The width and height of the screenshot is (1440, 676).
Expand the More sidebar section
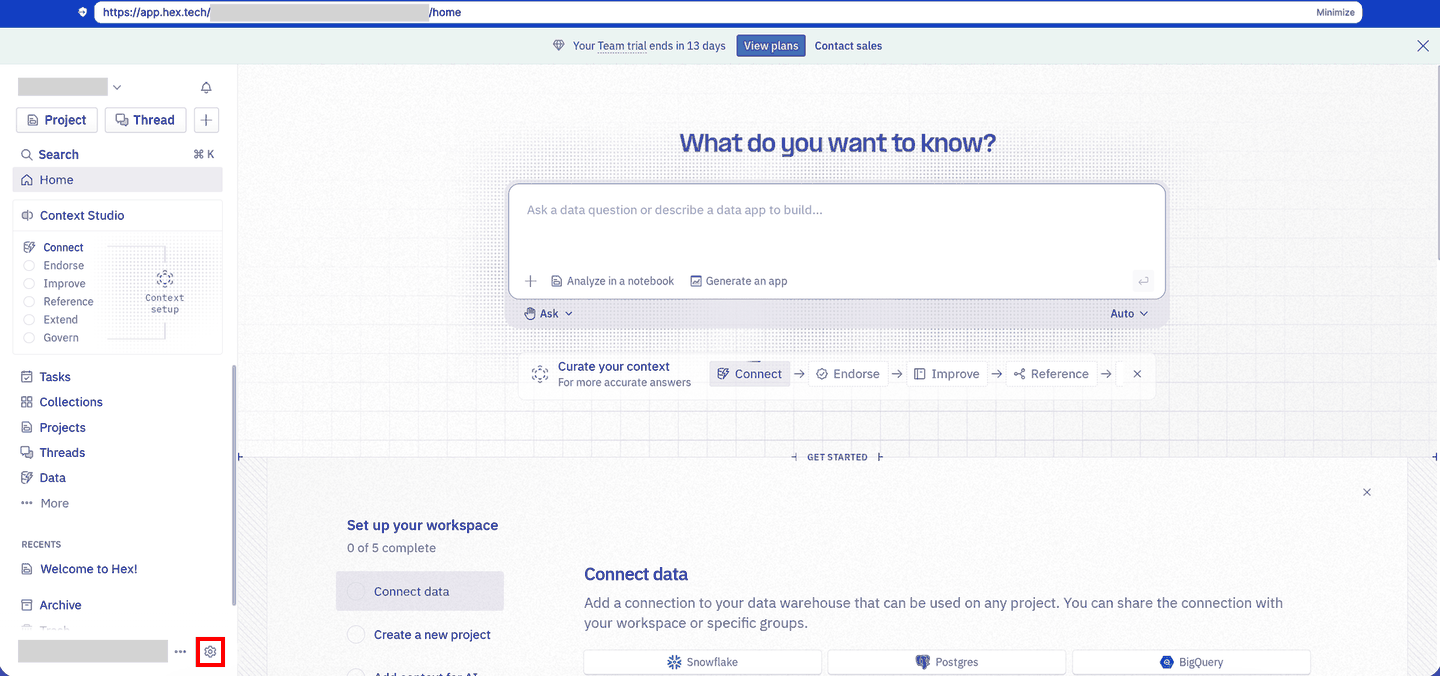coord(46,503)
